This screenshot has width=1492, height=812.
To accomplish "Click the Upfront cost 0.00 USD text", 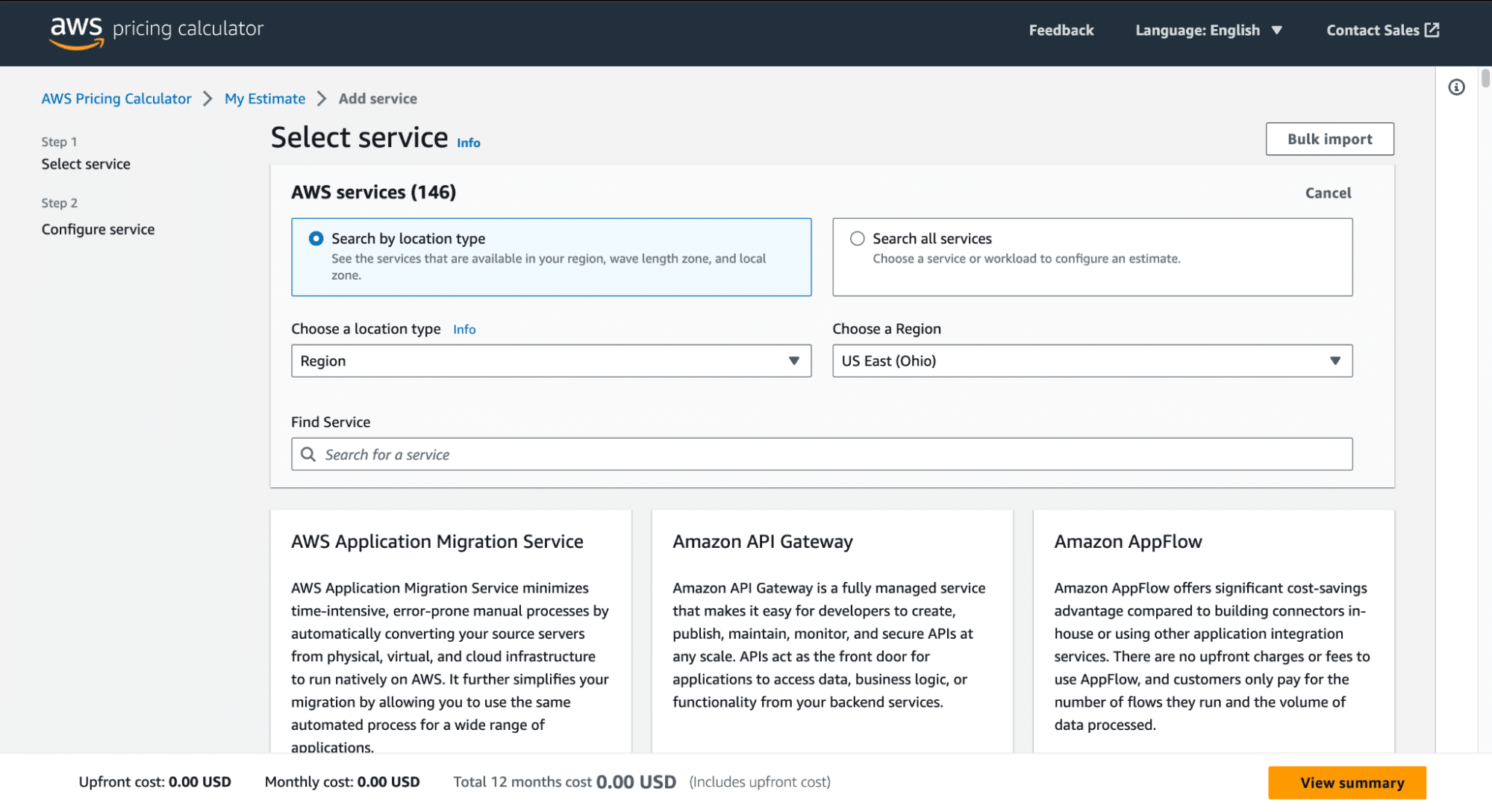I will coord(154,781).
